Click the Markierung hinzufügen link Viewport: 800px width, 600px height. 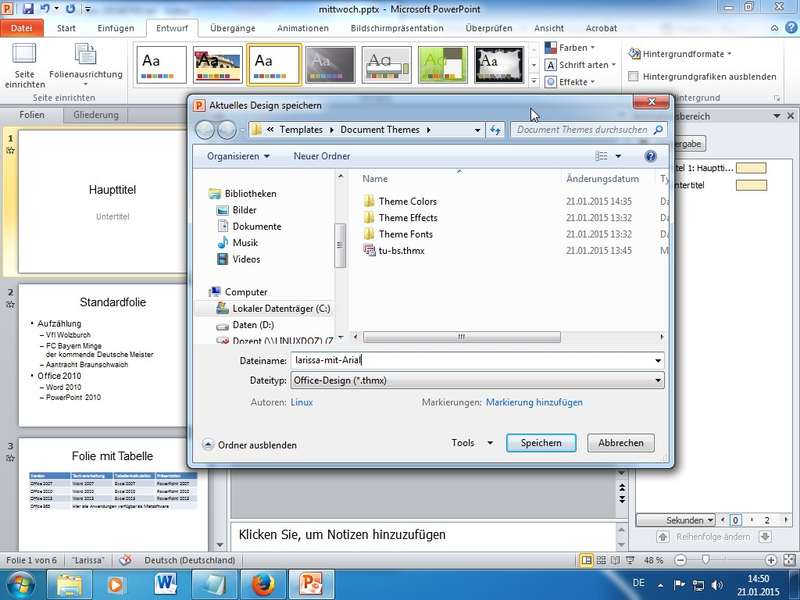(x=534, y=402)
